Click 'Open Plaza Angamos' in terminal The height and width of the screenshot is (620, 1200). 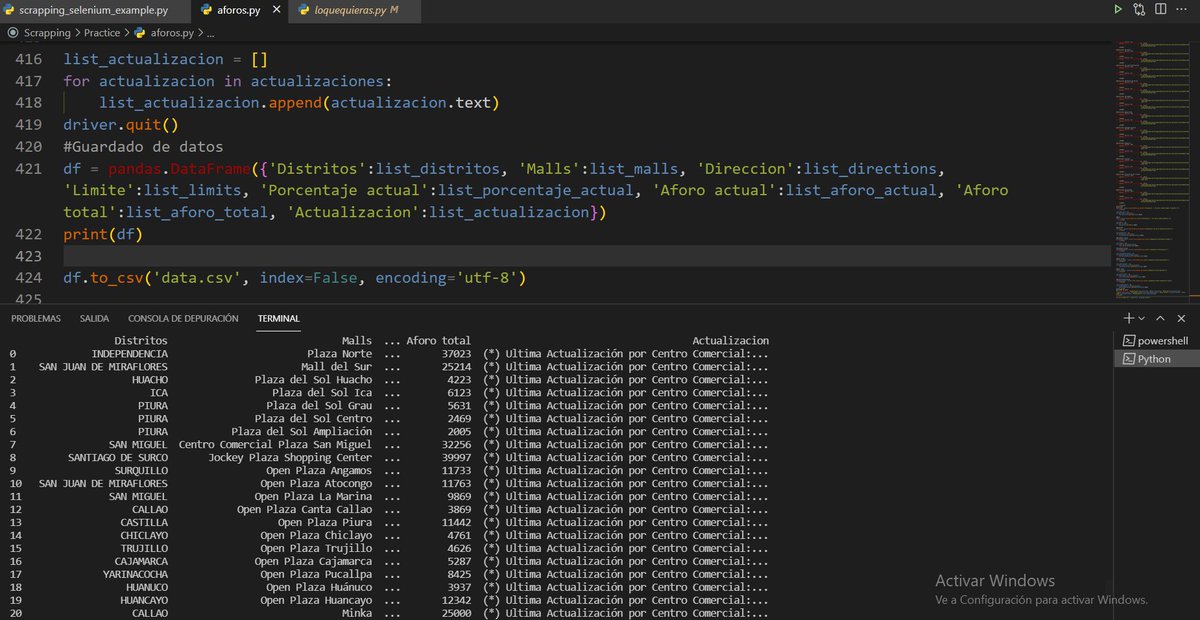pos(319,471)
